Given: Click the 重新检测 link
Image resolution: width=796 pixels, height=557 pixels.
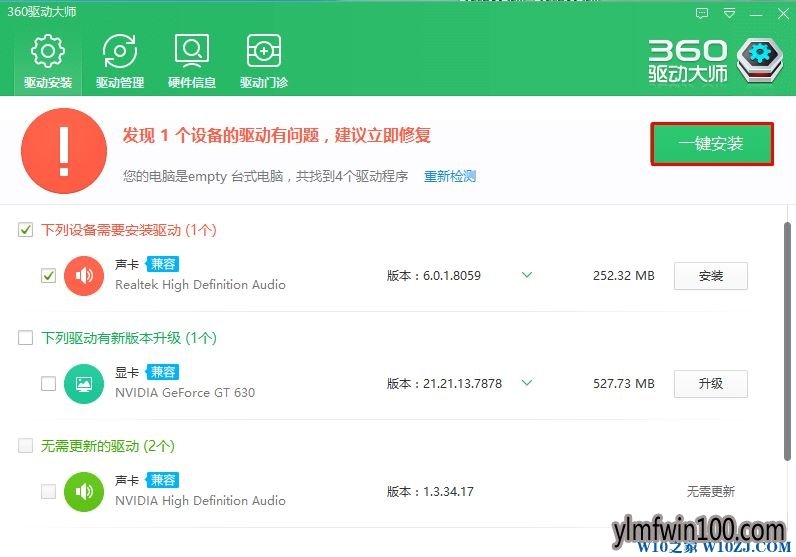Looking at the screenshot, I should coord(450,176).
